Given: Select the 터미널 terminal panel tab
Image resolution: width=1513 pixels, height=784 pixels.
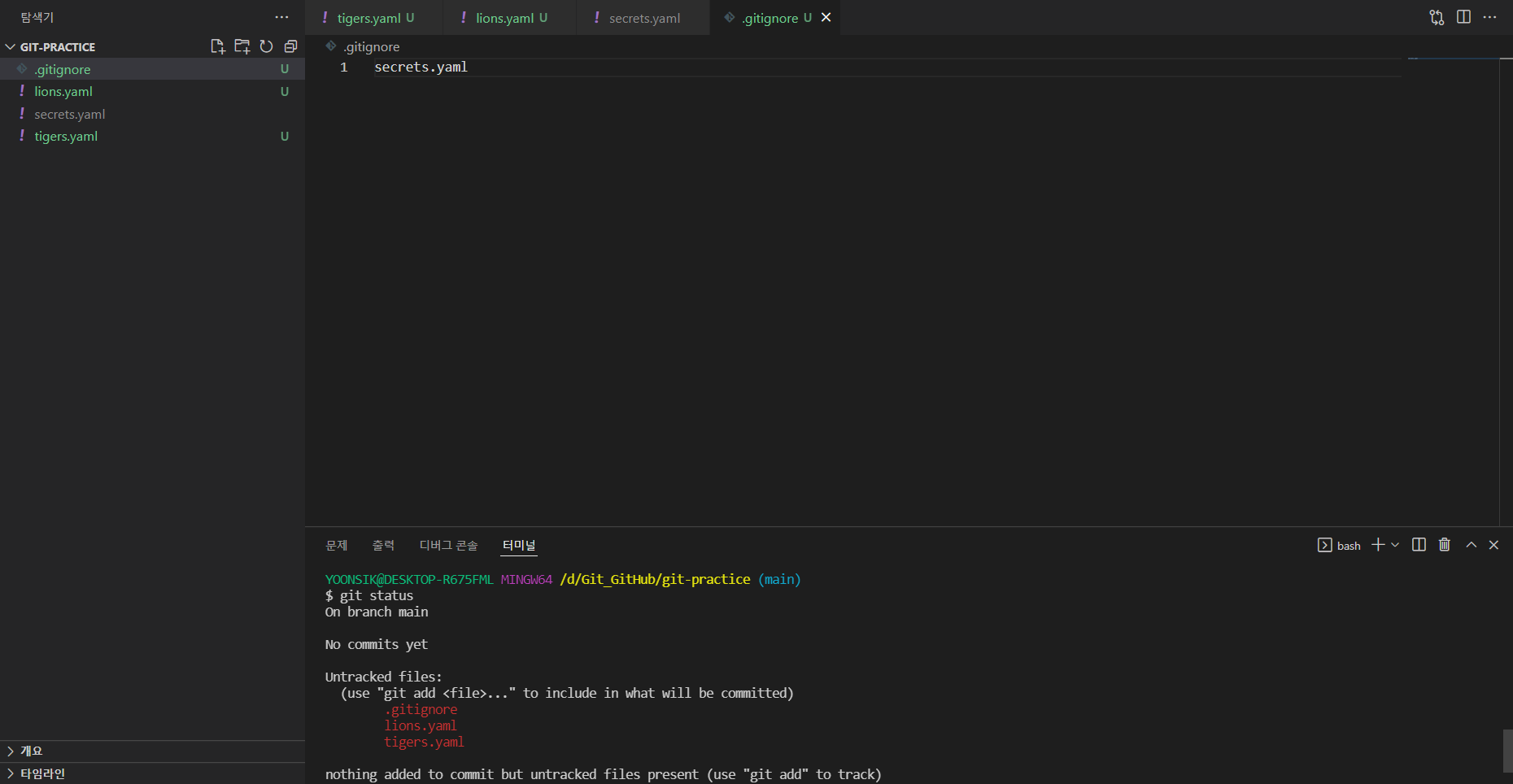Looking at the screenshot, I should pos(519,545).
